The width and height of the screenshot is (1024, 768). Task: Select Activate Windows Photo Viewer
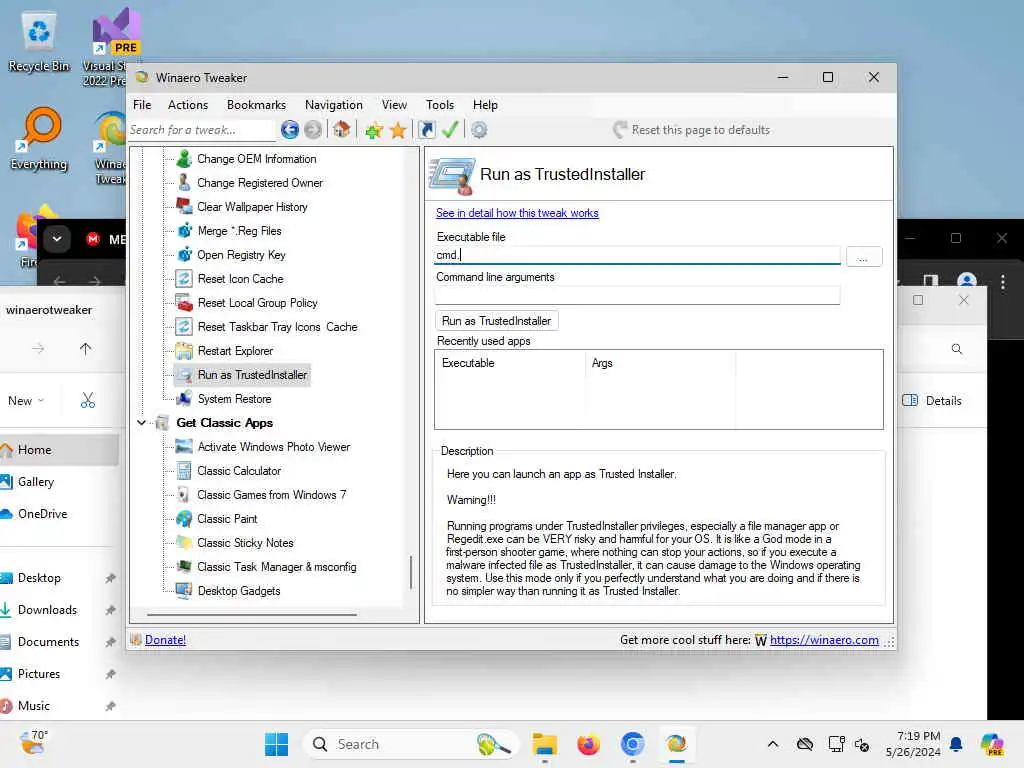pos(274,447)
